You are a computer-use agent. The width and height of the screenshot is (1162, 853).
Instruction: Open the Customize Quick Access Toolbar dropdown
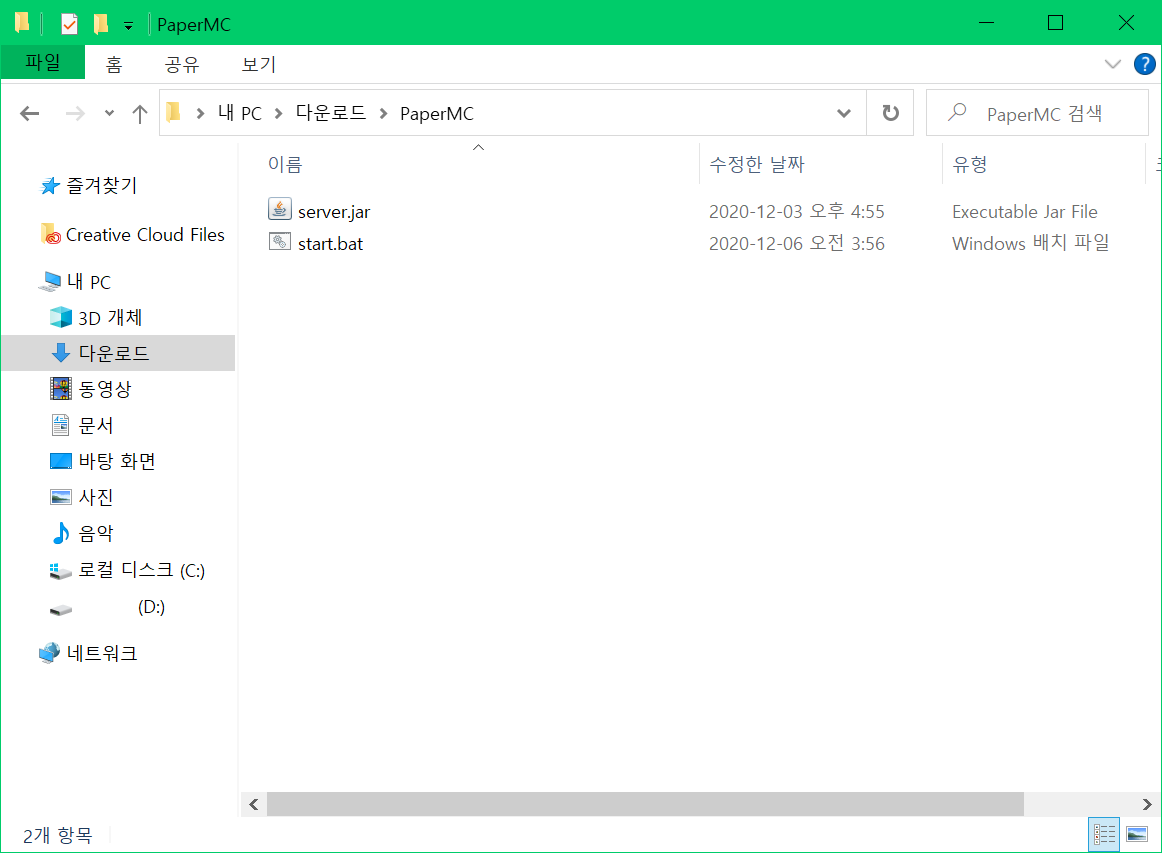[128, 26]
